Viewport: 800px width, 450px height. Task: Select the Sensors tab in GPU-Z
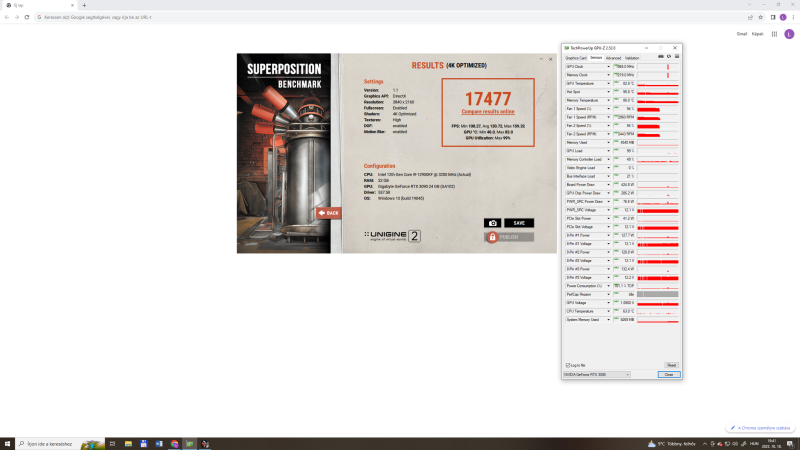point(596,58)
